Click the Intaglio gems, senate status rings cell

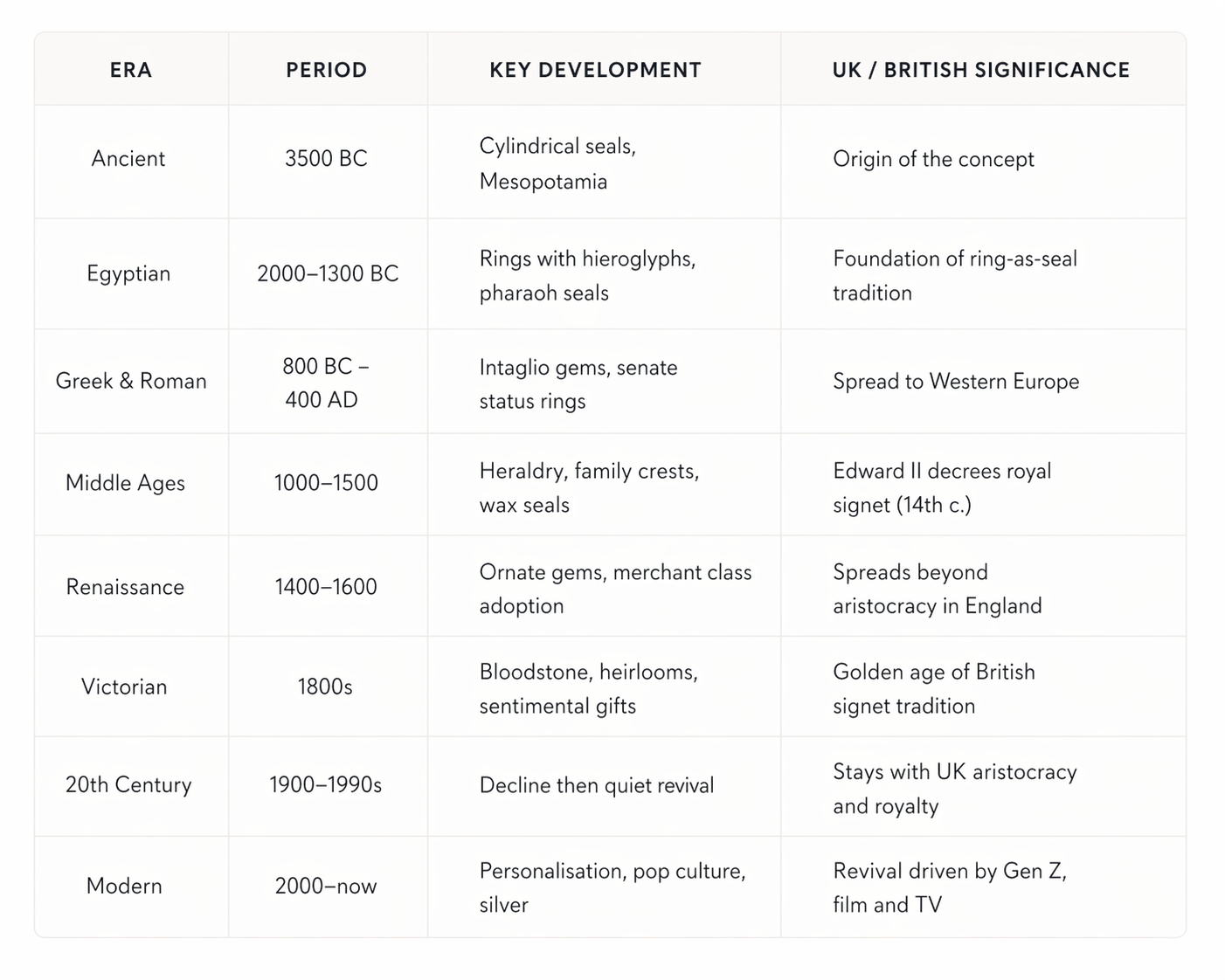(578, 383)
